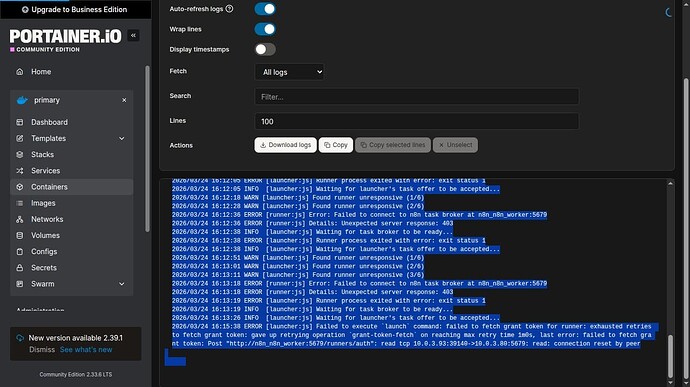690x387 pixels.
Task: Click the page vertical scrollbar at right edge
Action: pos(686,229)
